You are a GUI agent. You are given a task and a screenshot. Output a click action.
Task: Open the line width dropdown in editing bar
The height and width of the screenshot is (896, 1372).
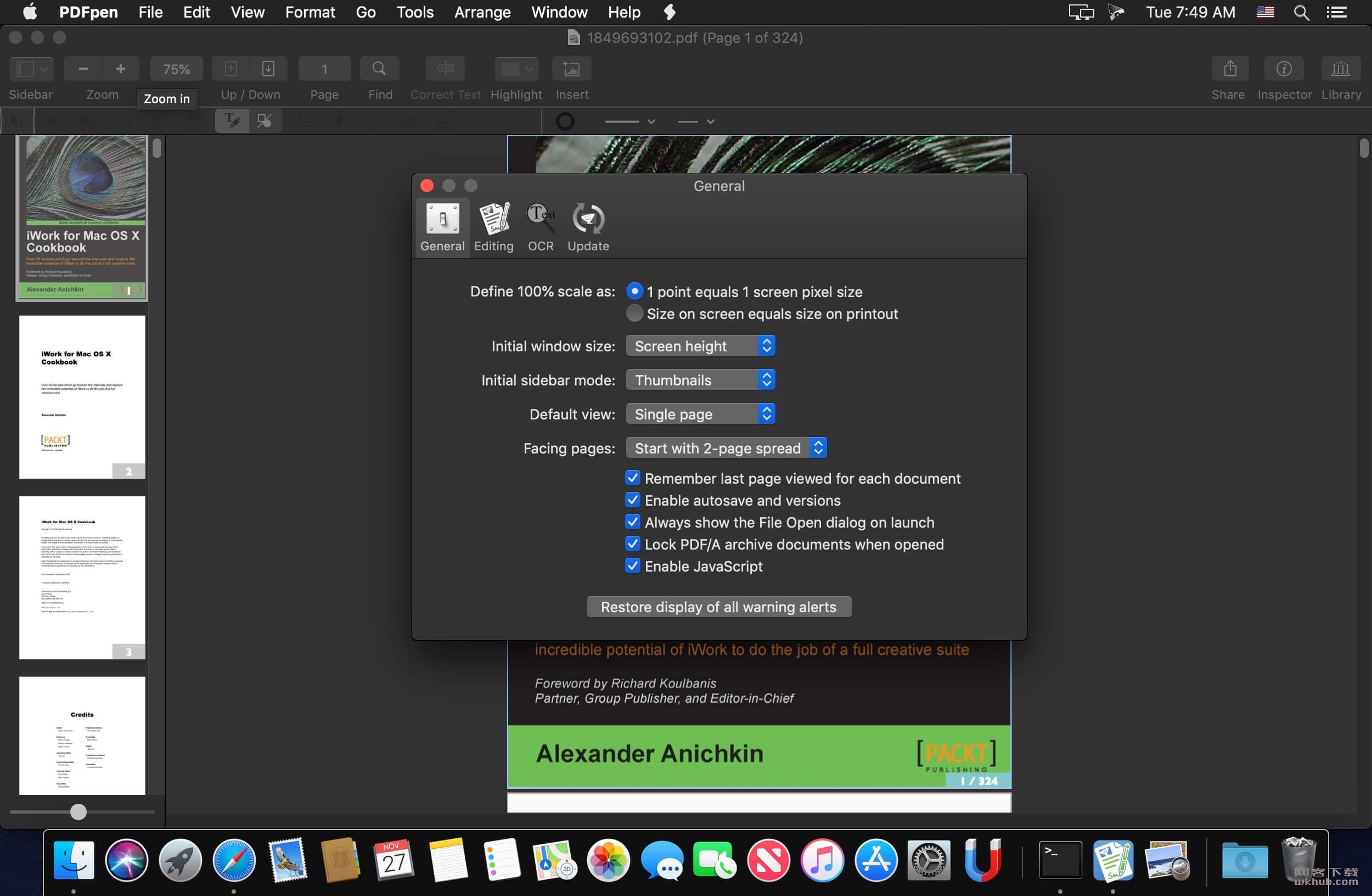696,122
